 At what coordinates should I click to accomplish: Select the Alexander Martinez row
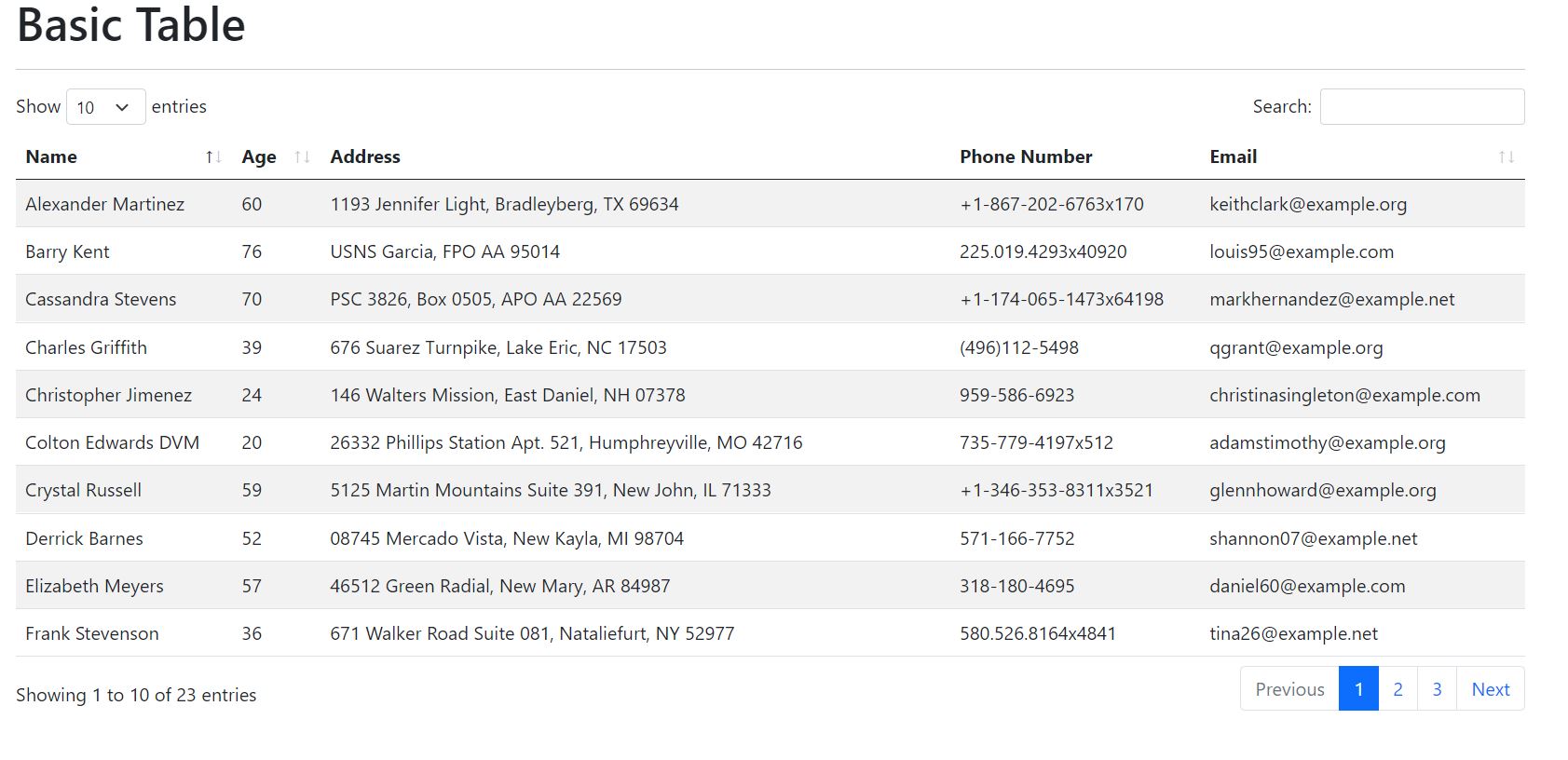tap(770, 204)
